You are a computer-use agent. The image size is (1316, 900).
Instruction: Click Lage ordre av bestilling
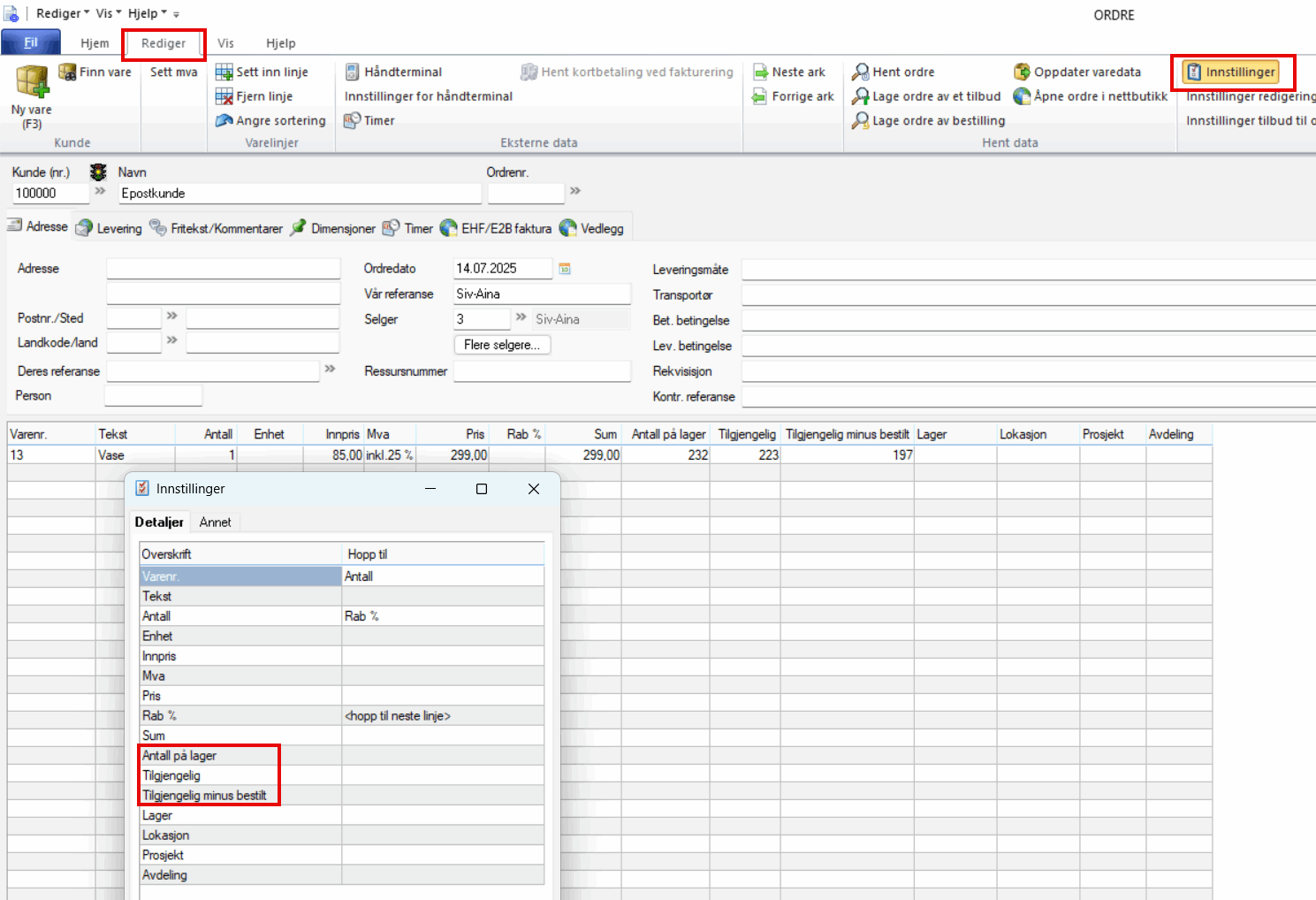929,120
